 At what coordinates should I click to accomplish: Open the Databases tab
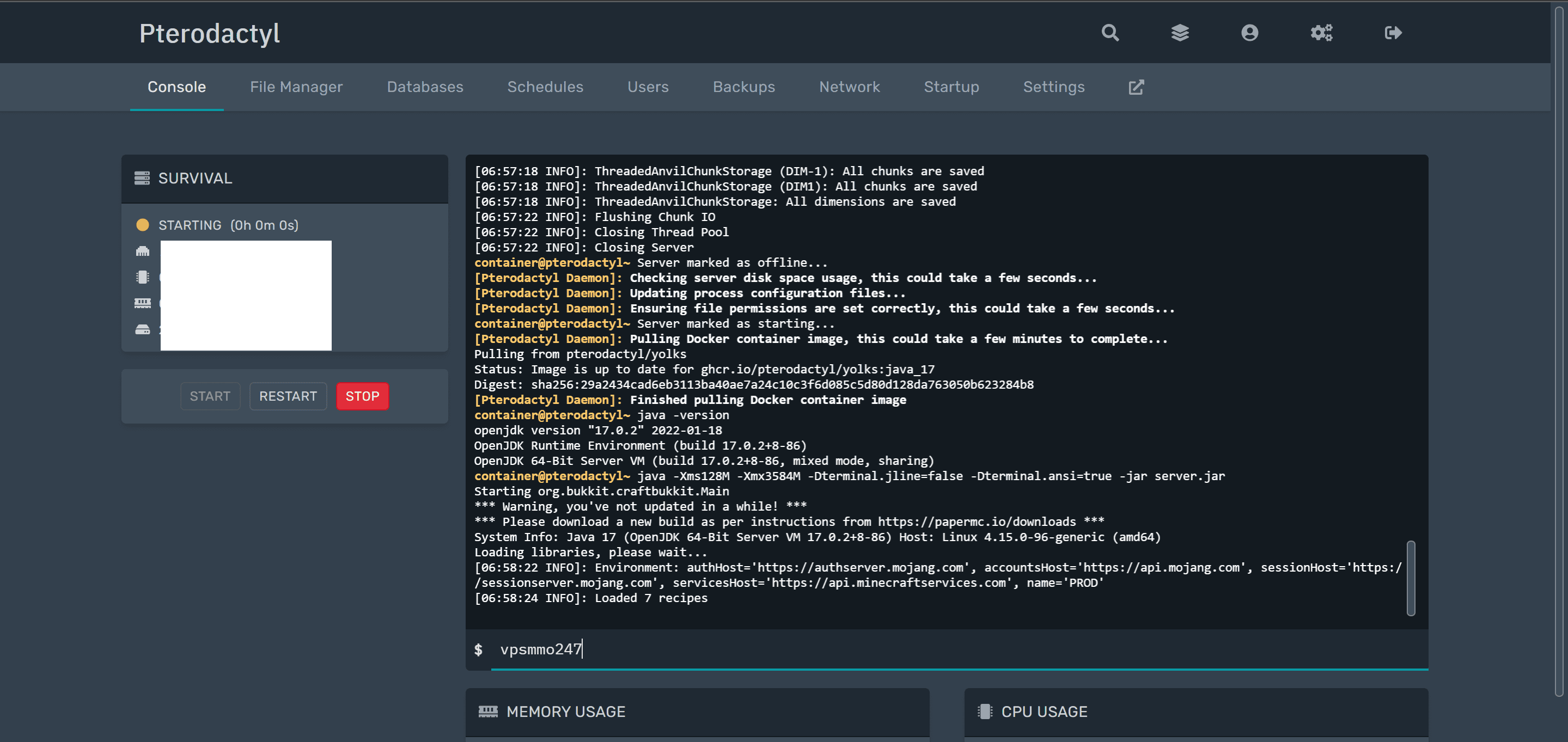(x=425, y=87)
